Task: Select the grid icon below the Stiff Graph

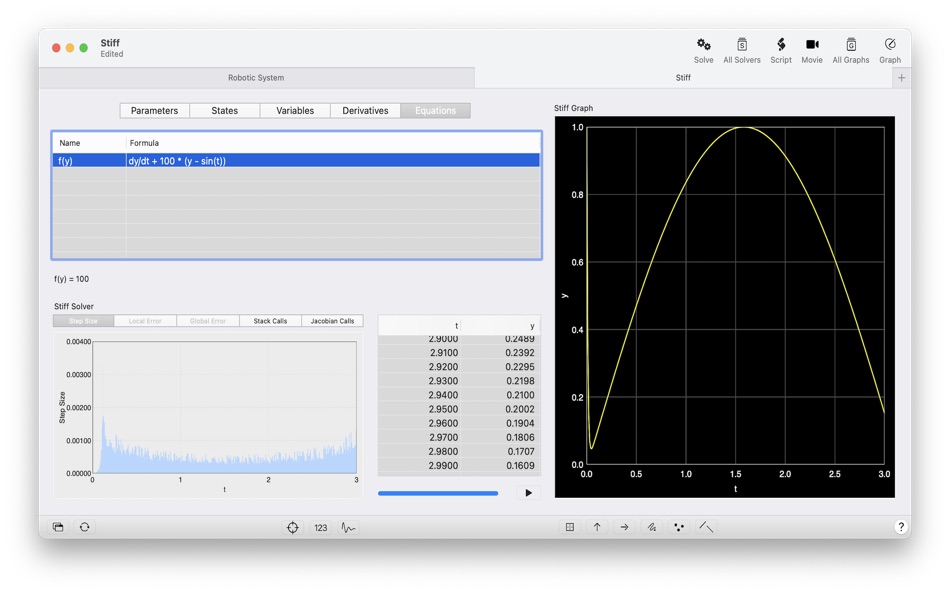Action: [x=568, y=527]
